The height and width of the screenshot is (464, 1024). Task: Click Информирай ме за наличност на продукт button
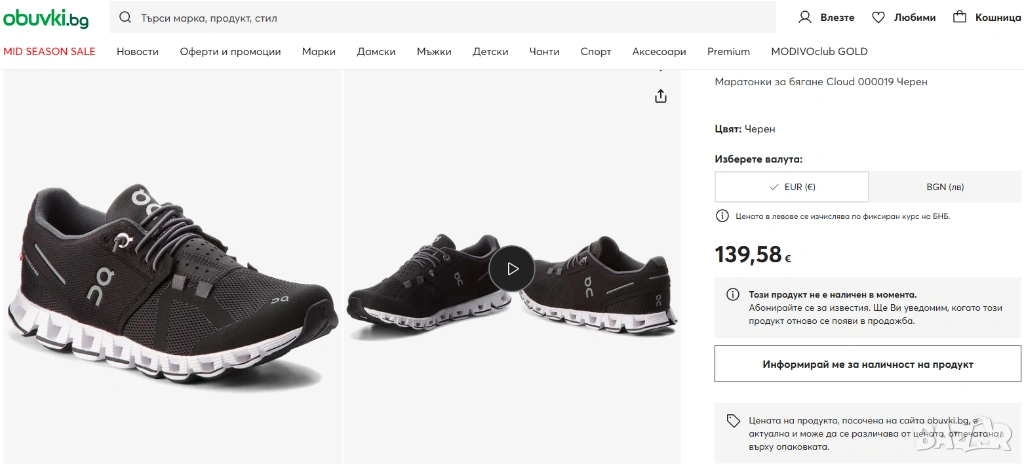(867, 364)
